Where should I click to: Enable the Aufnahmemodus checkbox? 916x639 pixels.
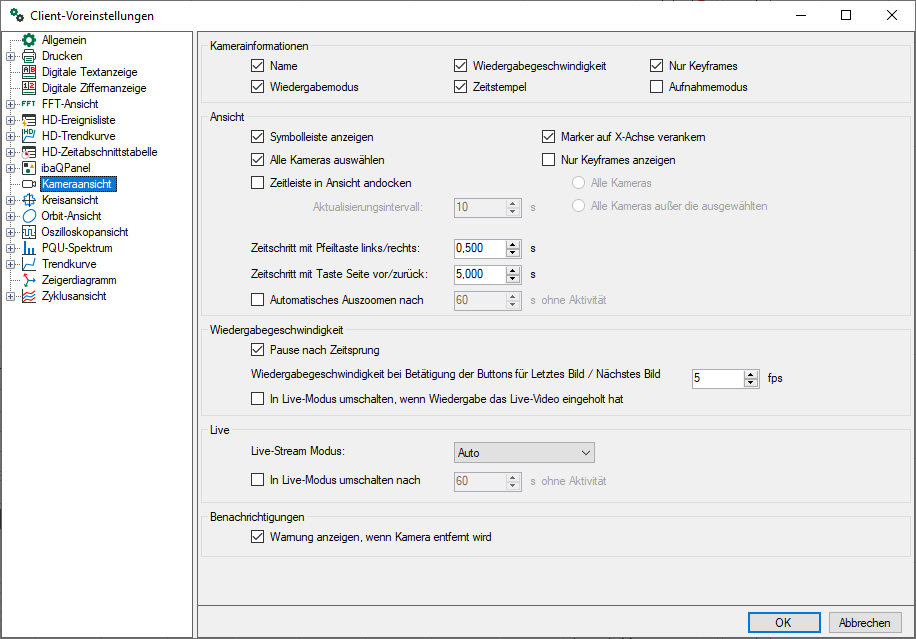[657, 87]
